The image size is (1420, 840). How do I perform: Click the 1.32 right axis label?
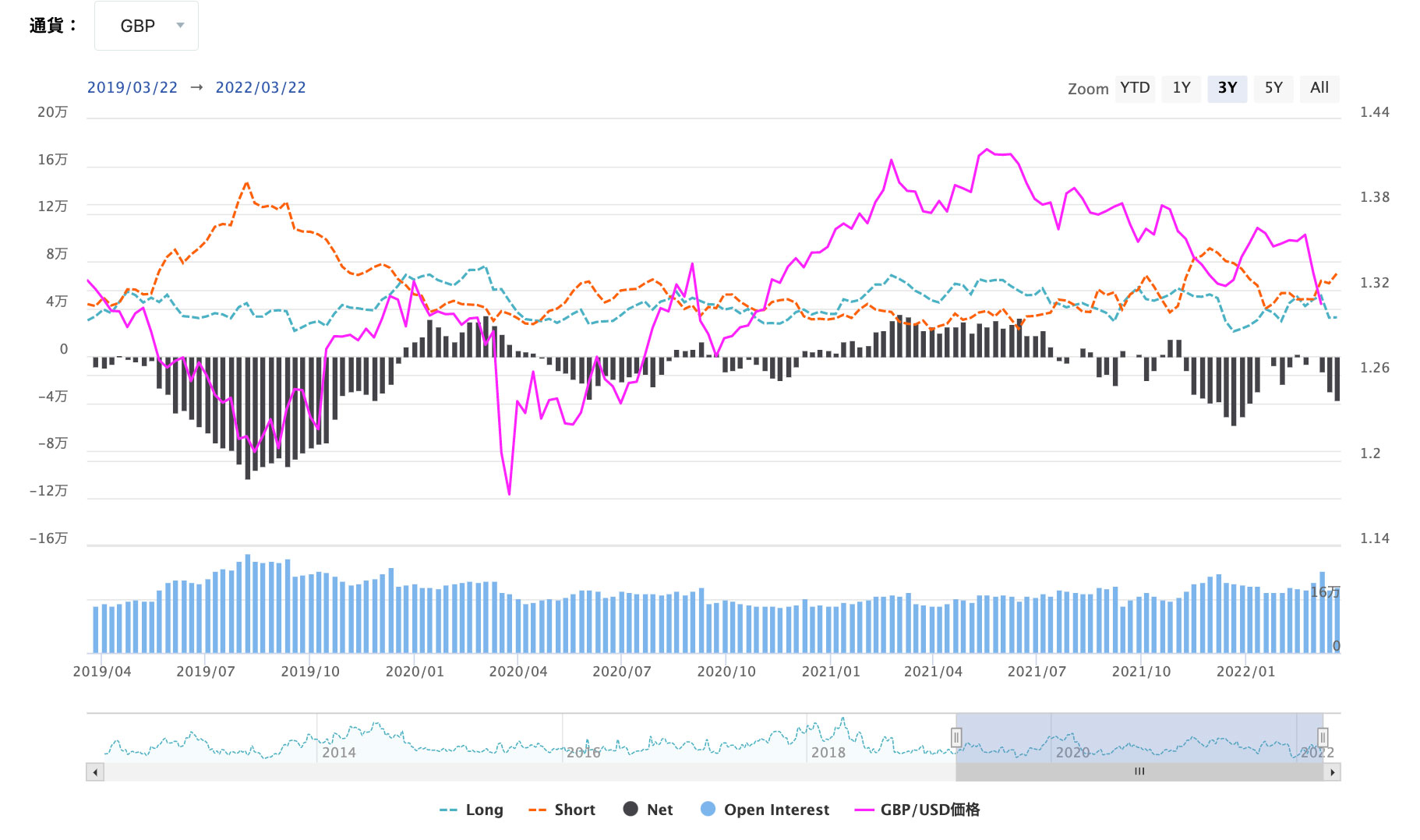1375,283
